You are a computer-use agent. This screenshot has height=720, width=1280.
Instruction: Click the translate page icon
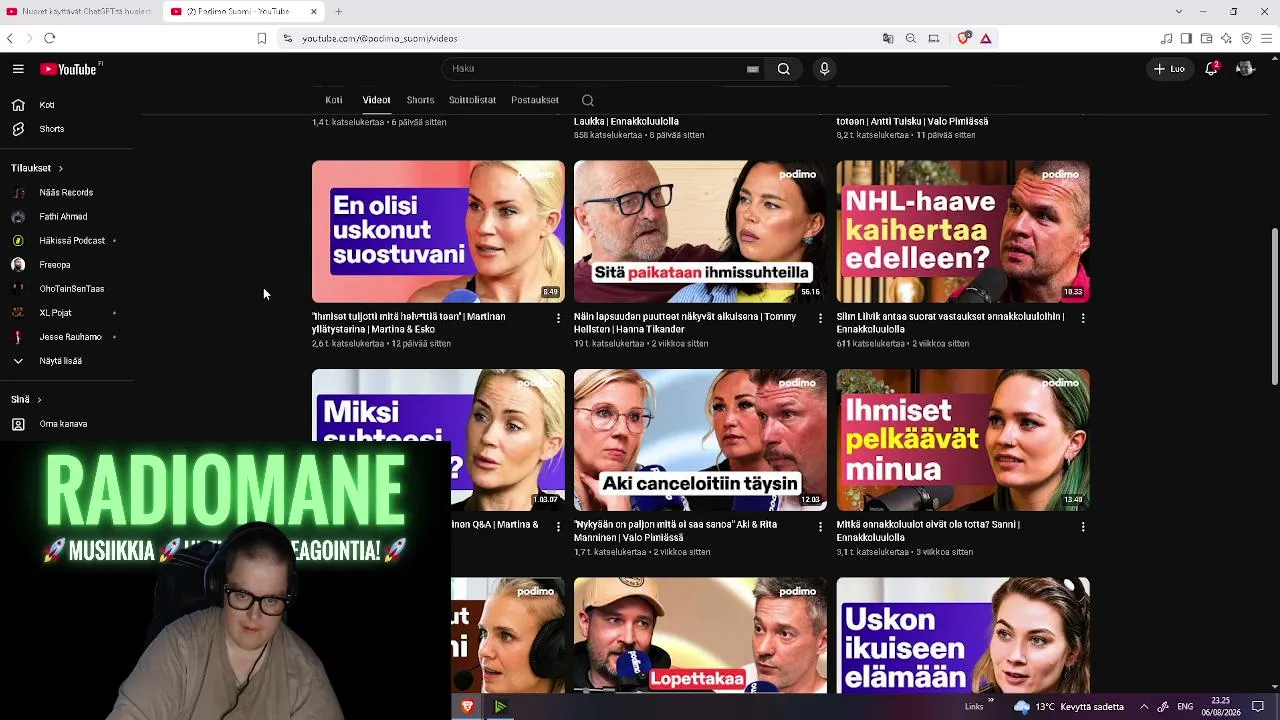888,38
